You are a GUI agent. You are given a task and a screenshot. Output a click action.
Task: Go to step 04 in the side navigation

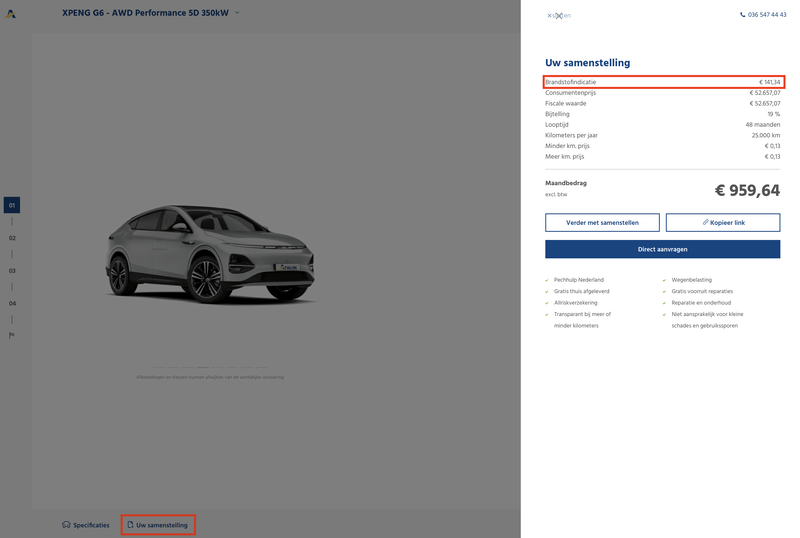[12, 303]
